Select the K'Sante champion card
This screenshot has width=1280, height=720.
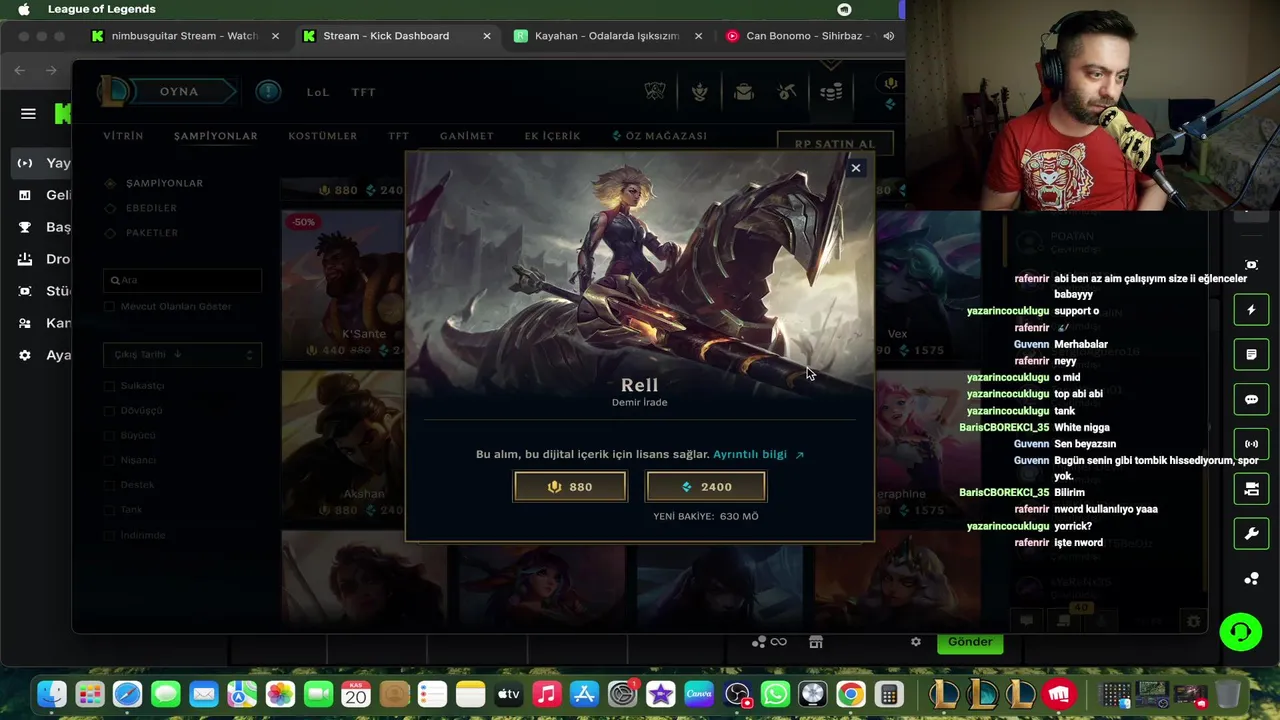pyautogui.click(x=343, y=285)
